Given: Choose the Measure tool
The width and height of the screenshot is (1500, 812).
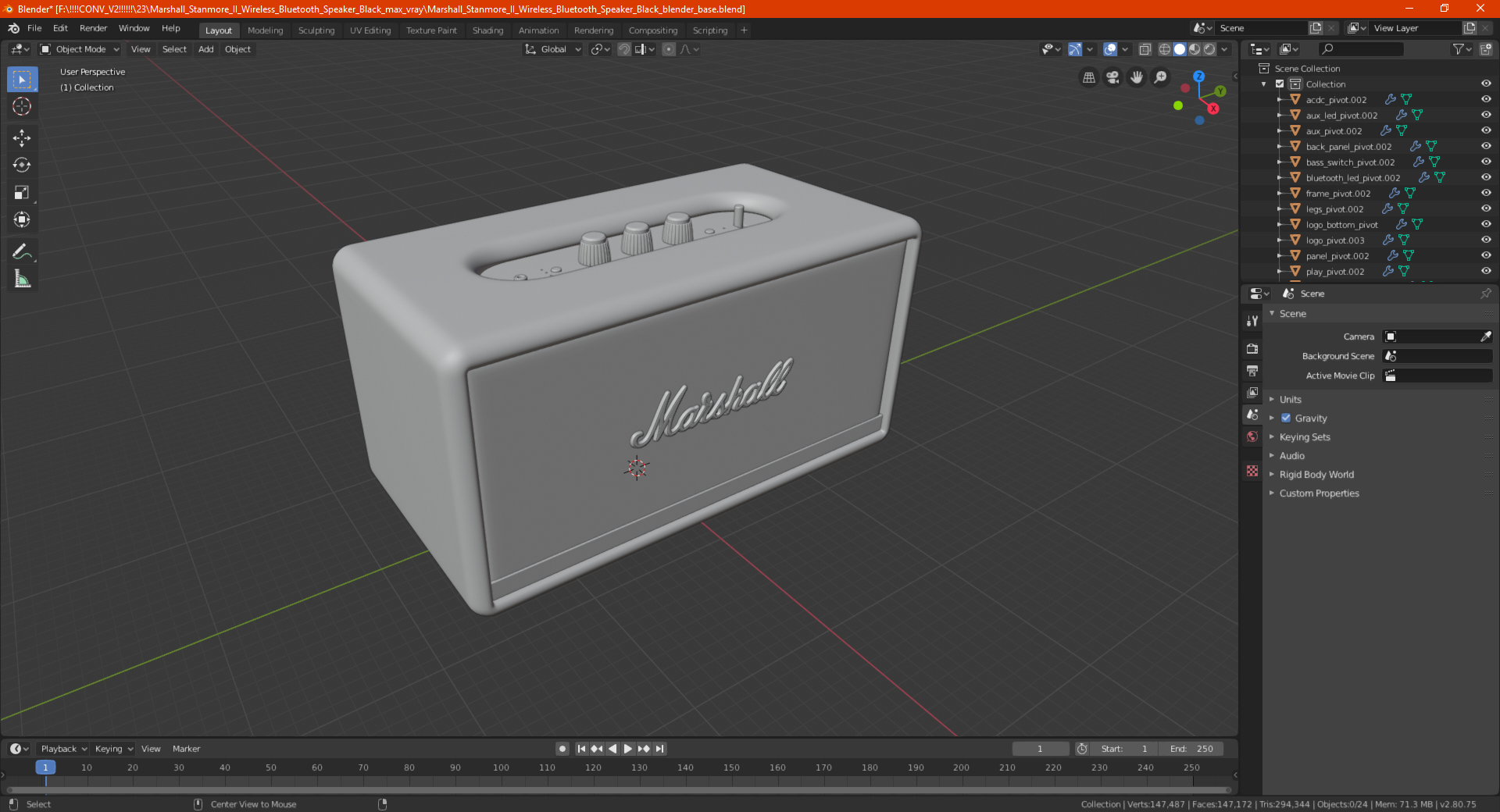Looking at the screenshot, I should coord(22,279).
